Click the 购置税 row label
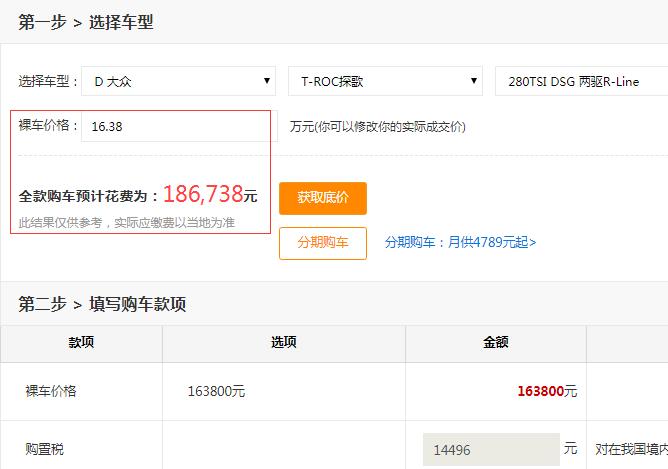668x469 pixels. point(44,449)
